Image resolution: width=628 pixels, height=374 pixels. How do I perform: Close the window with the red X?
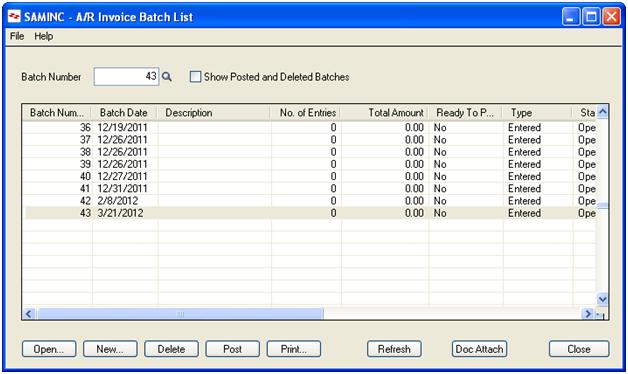[x=612, y=17]
